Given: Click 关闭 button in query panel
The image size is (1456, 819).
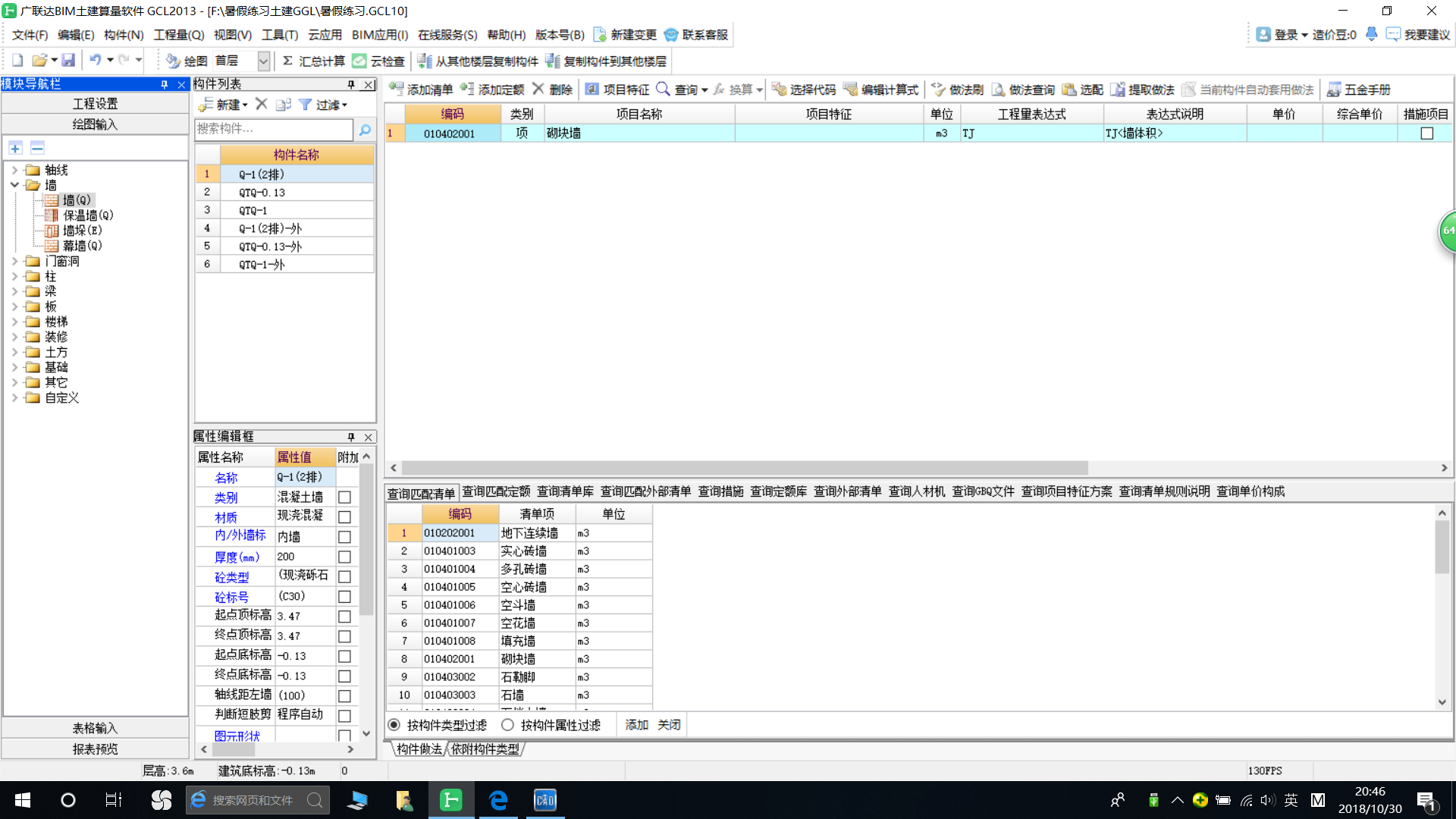Looking at the screenshot, I should [669, 725].
